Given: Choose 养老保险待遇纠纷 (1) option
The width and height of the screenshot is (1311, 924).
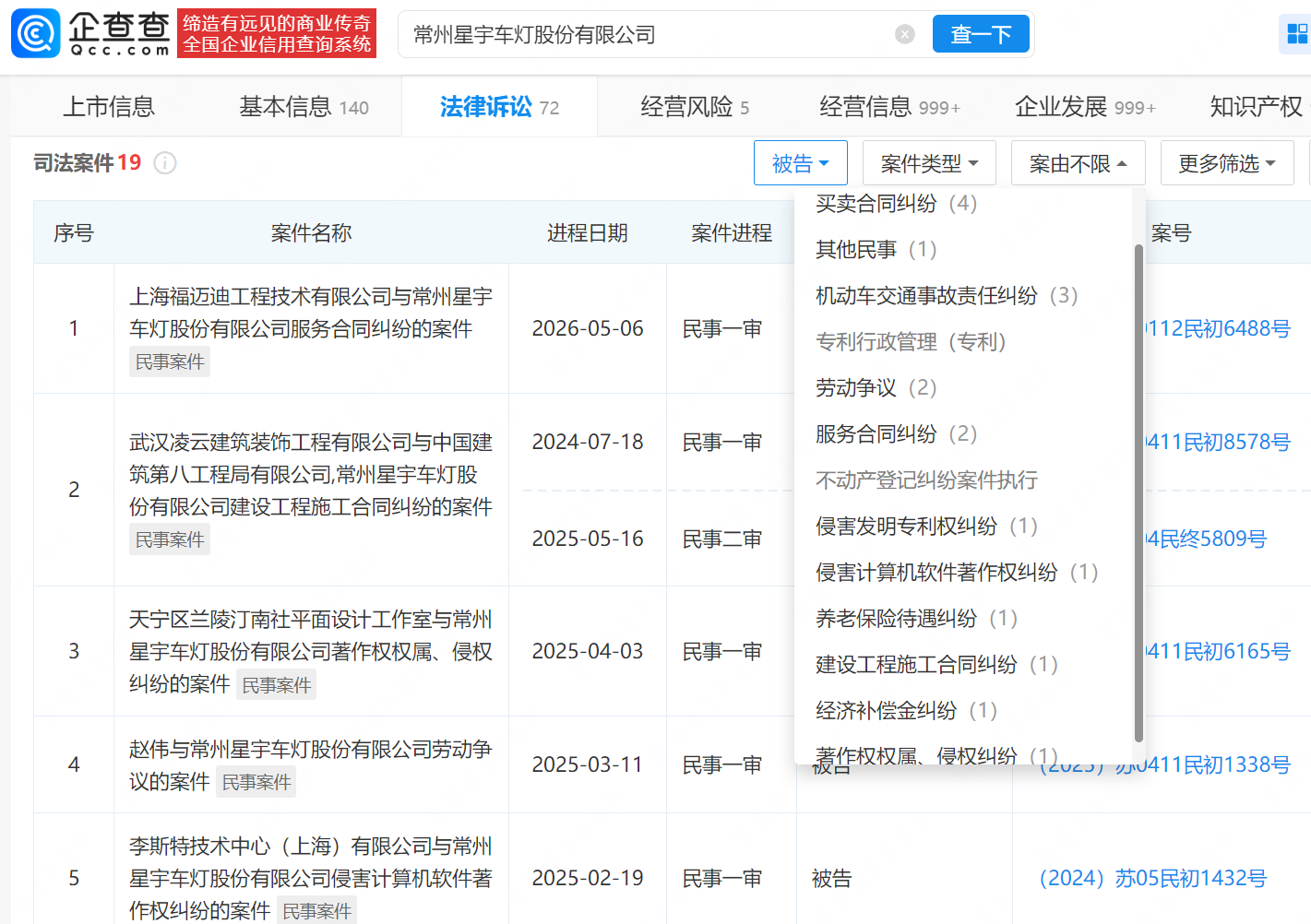Looking at the screenshot, I should click(916, 618).
